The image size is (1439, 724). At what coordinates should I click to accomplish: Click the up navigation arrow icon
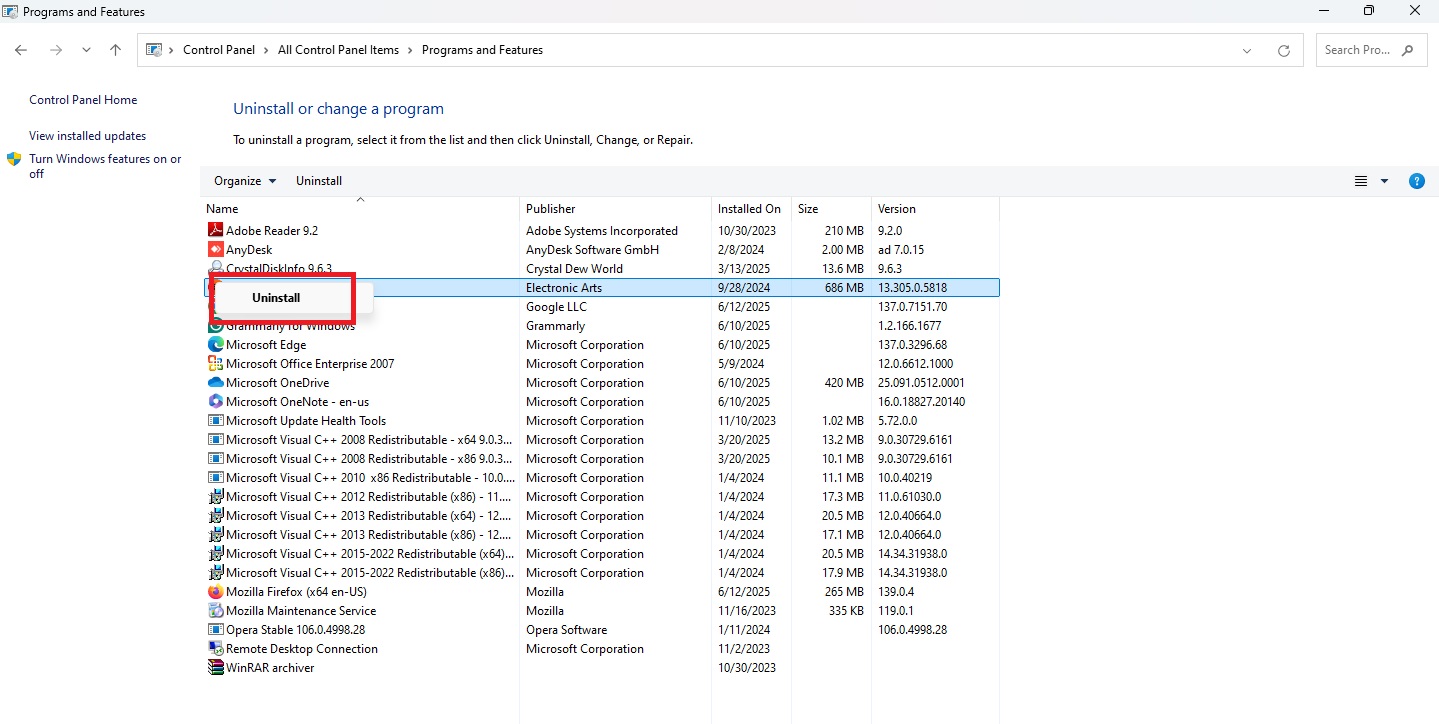click(x=115, y=49)
